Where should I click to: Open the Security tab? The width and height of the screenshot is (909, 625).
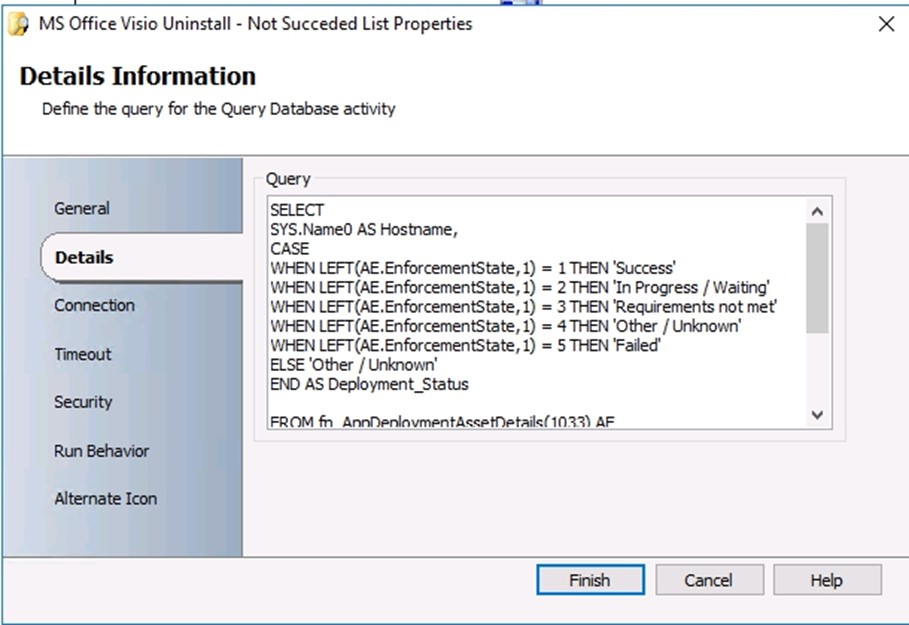[83, 402]
